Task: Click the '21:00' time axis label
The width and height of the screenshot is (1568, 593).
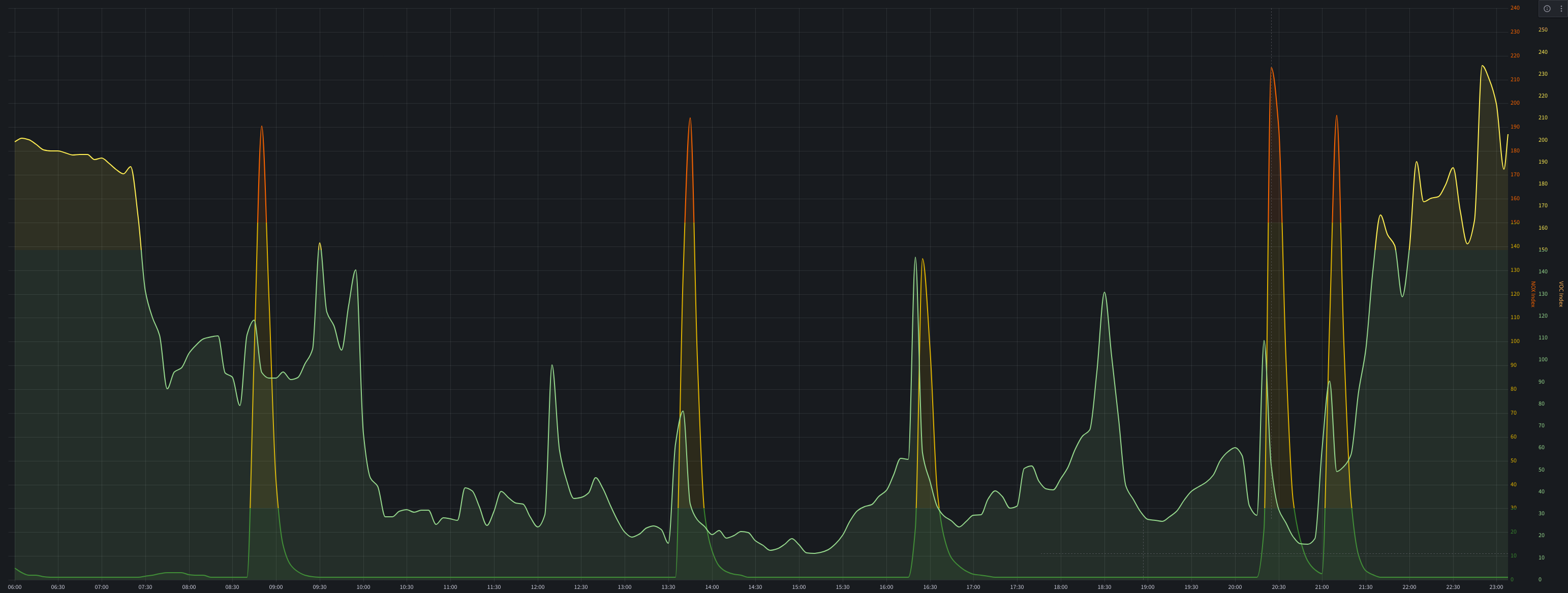Action: [1322, 587]
